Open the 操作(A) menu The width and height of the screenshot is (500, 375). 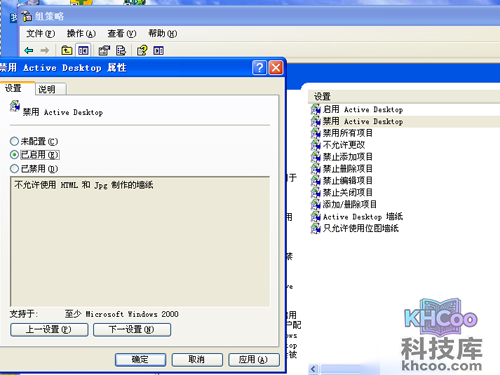tap(81, 34)
